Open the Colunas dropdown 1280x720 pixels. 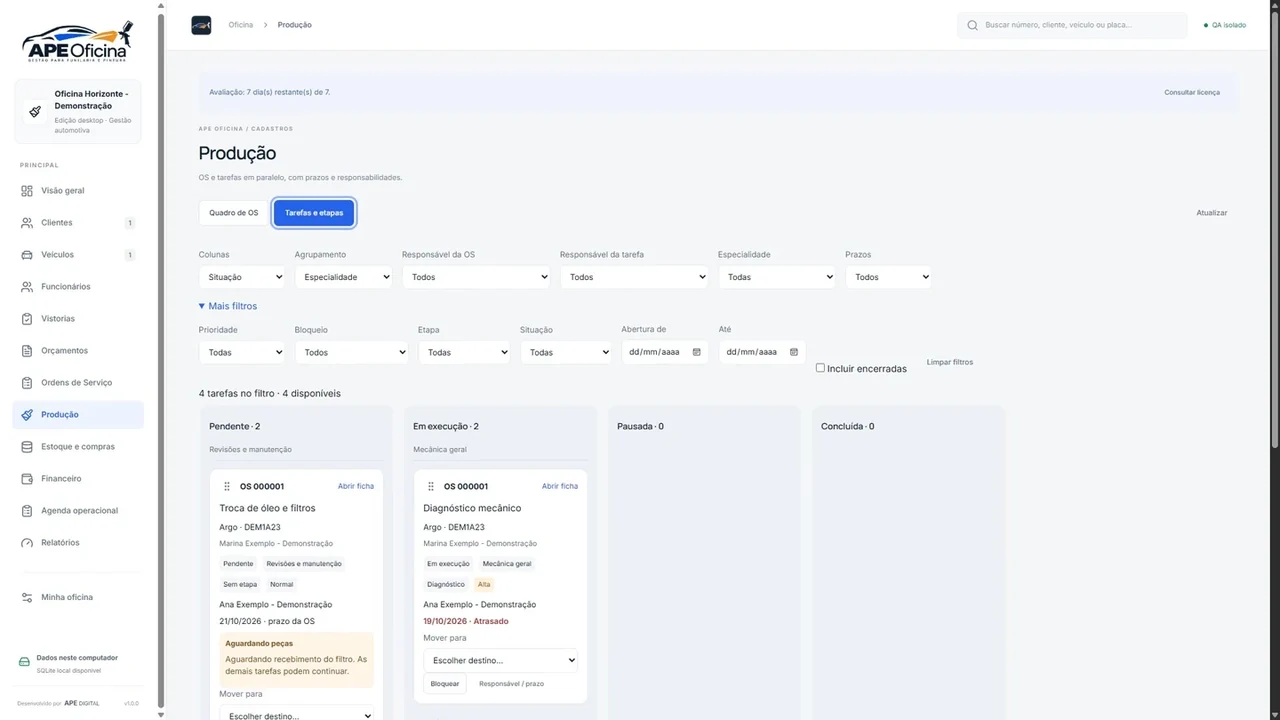(x=241, y=277)
